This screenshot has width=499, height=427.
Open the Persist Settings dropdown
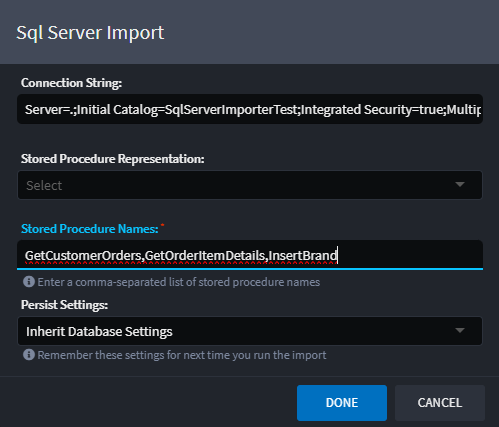[x=250, y=331]
